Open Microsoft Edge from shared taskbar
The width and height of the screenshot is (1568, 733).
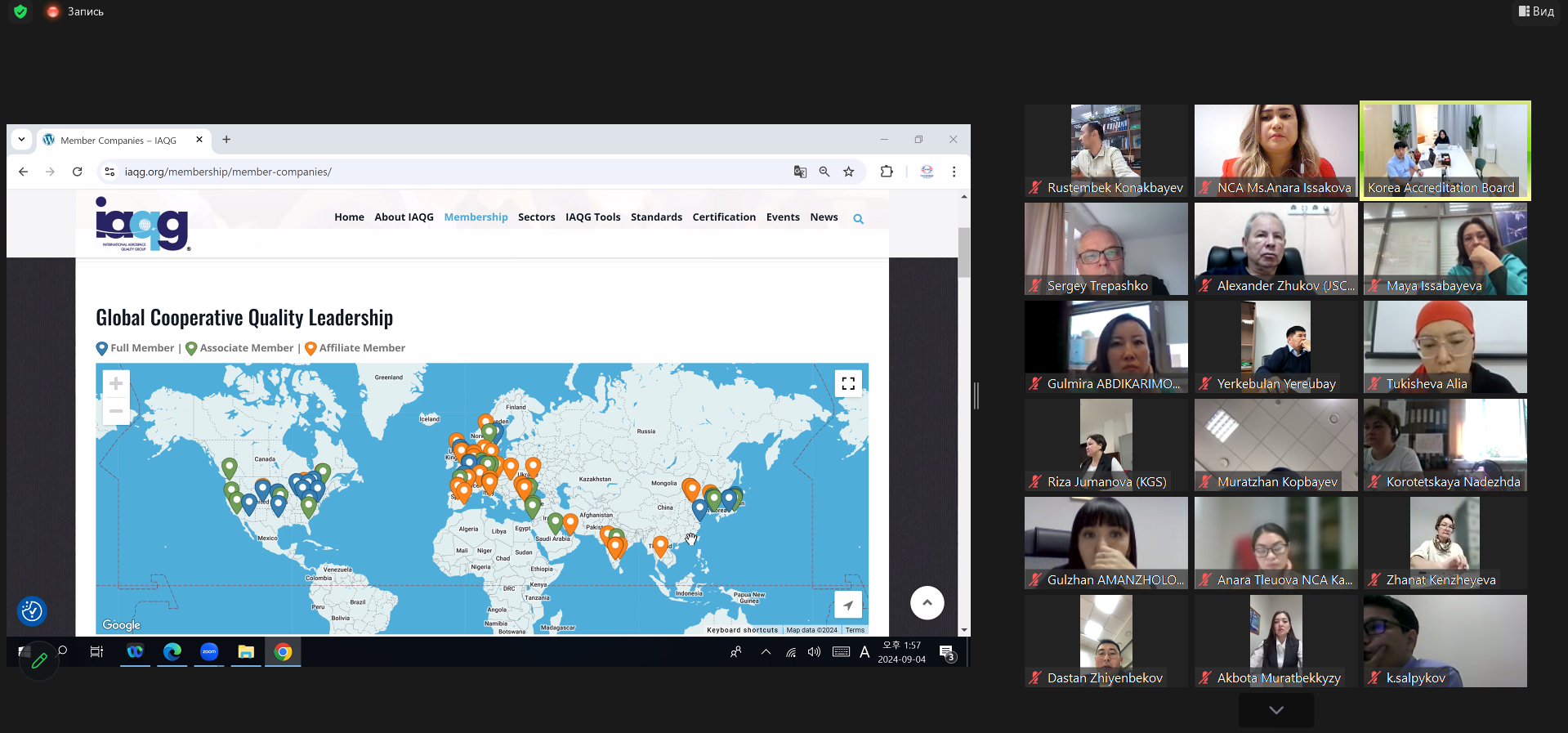(x=172, y=651)
